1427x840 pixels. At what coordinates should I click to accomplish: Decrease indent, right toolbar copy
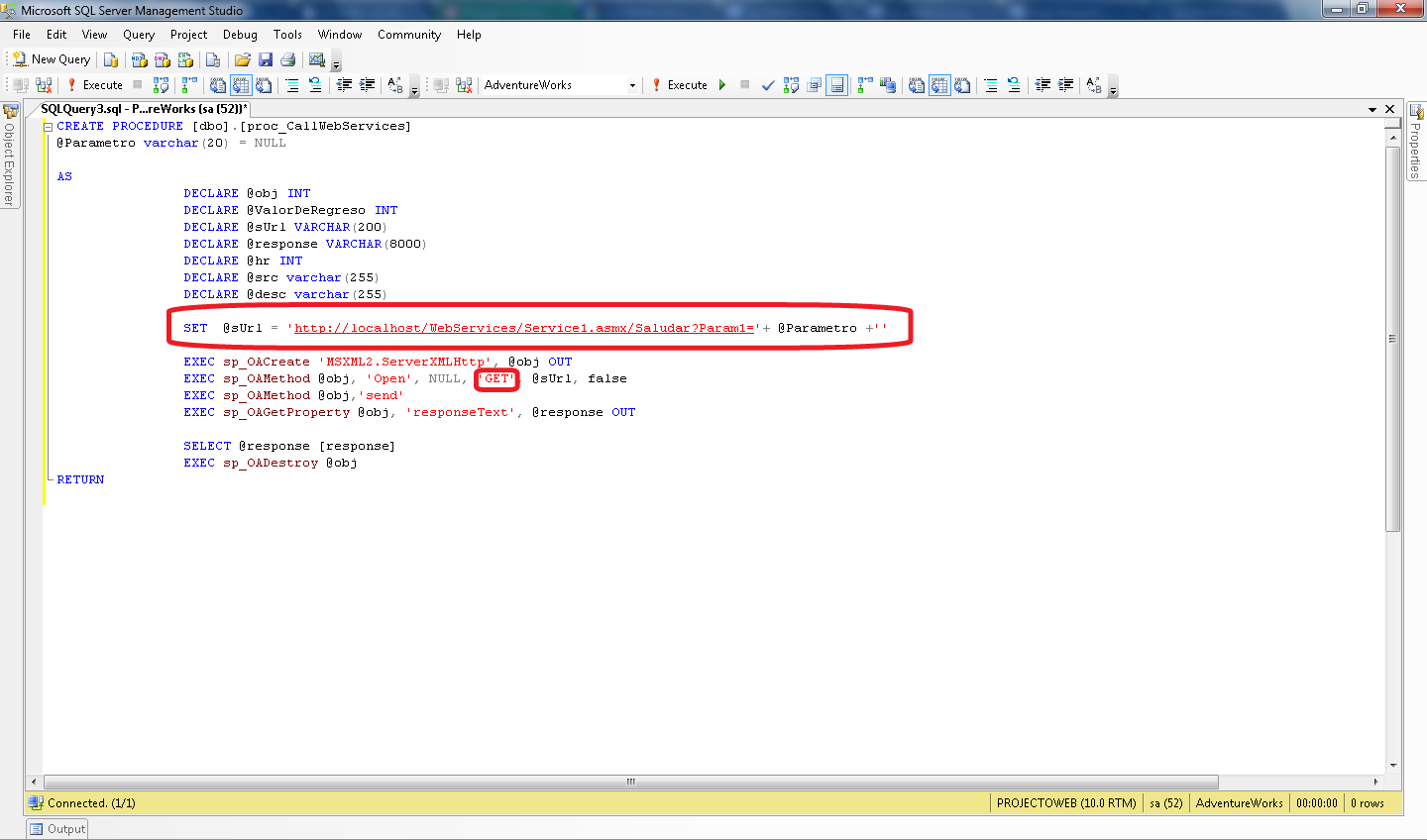(1043, 85)
